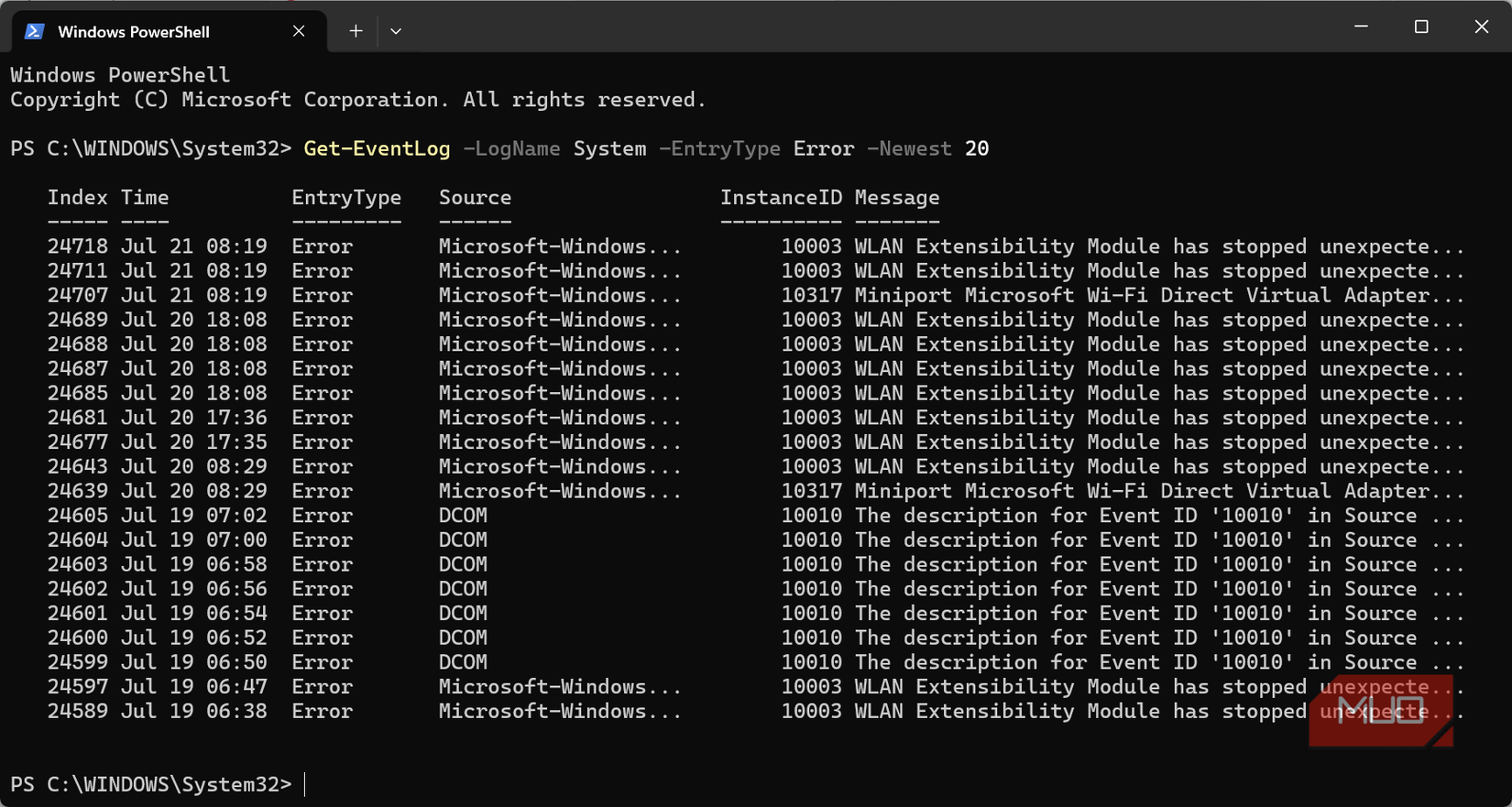This screenshot has height=807, width=1512.
Task: Maximize the terminal window
Action: tap(1421, 27)
